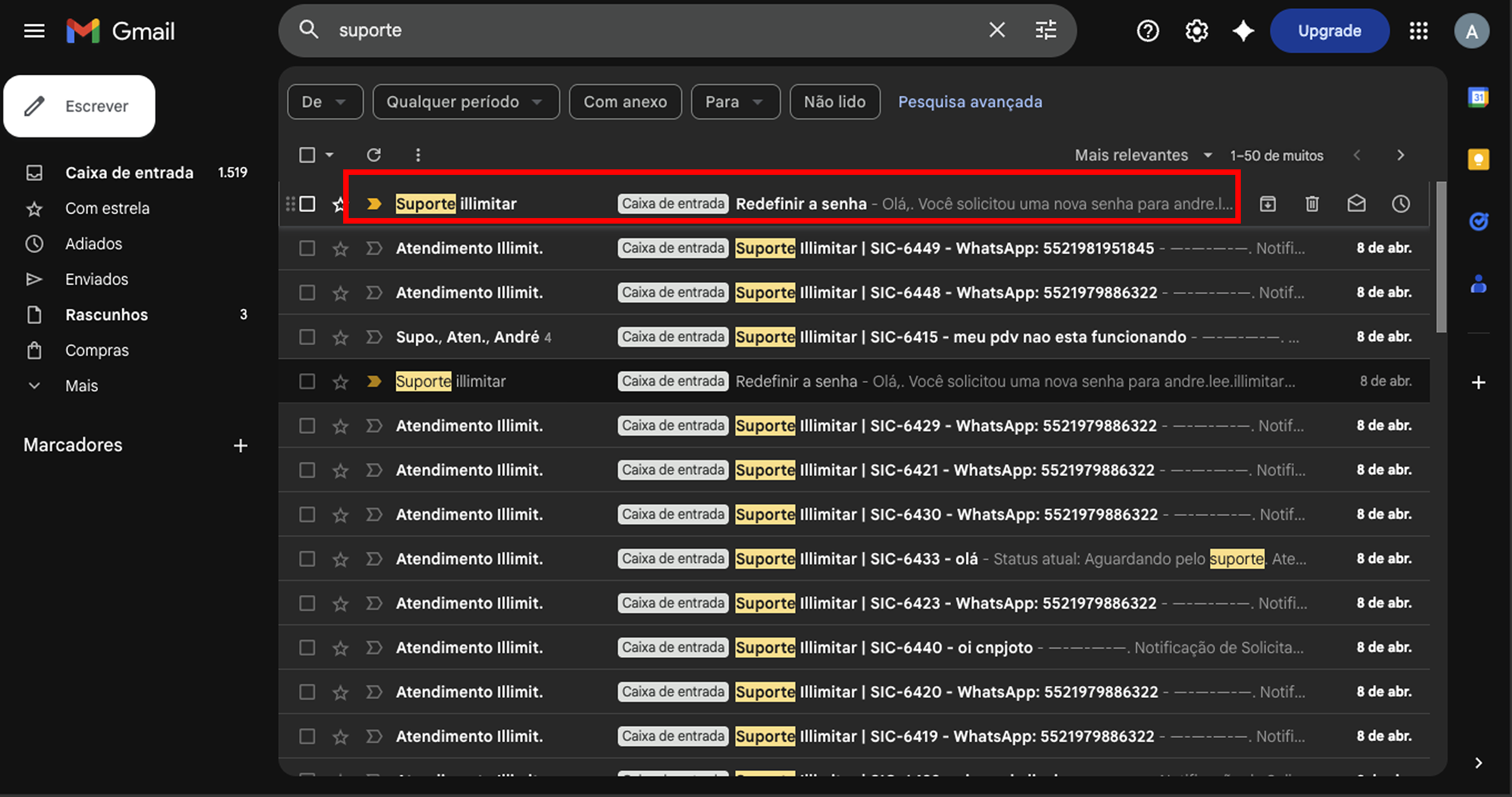Archive the hovered Suporte illimitar email
The image size is (1512, 797).
[x=1267, y=204]
